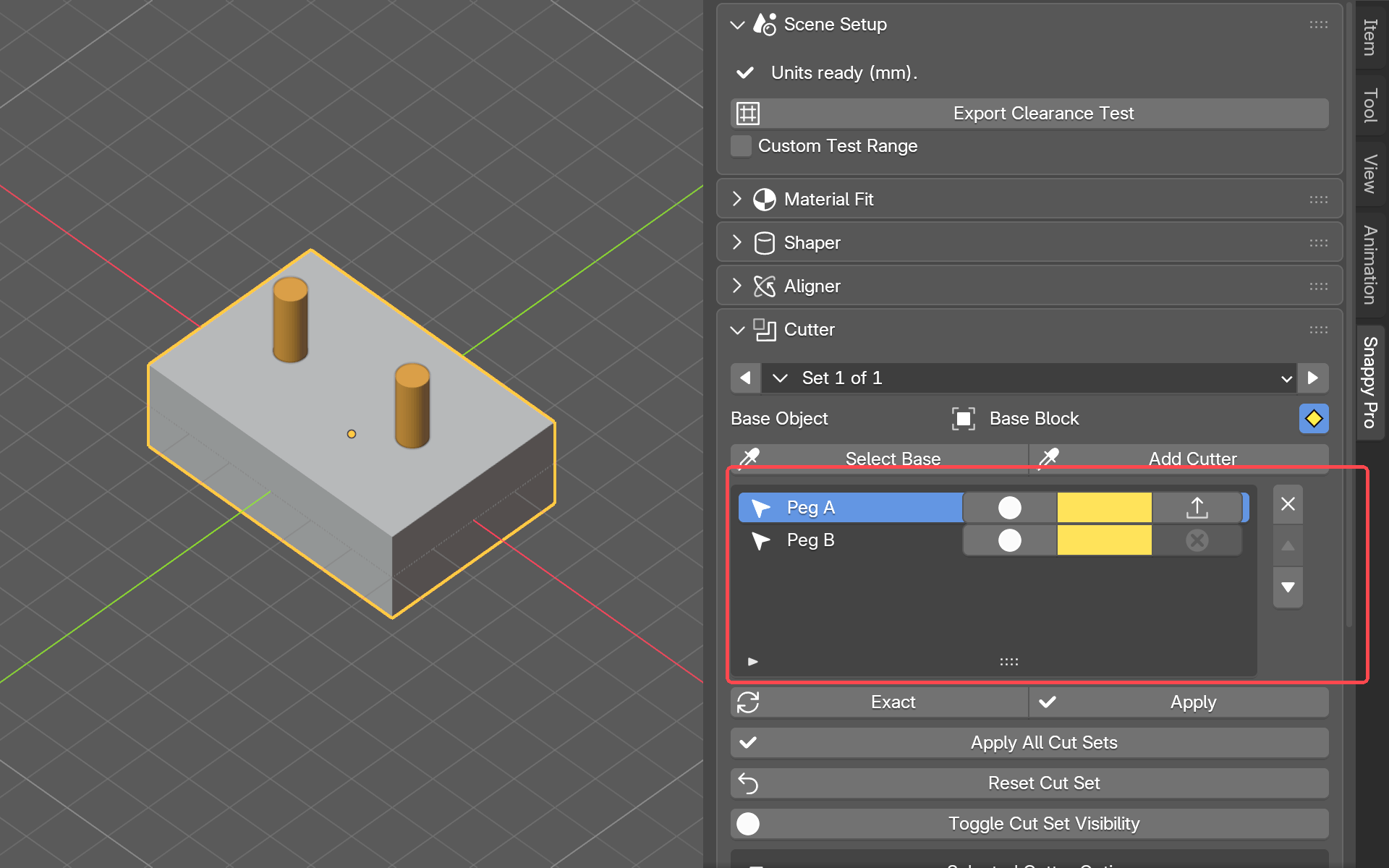Go to previous cut set arrow
Viewport: 1389px width, 868px height.
(745, 378)
